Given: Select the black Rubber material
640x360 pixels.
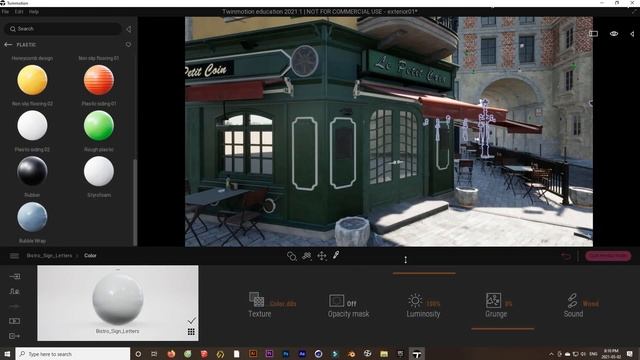Looking at the screenshot, I should click(x=32, y=171).
